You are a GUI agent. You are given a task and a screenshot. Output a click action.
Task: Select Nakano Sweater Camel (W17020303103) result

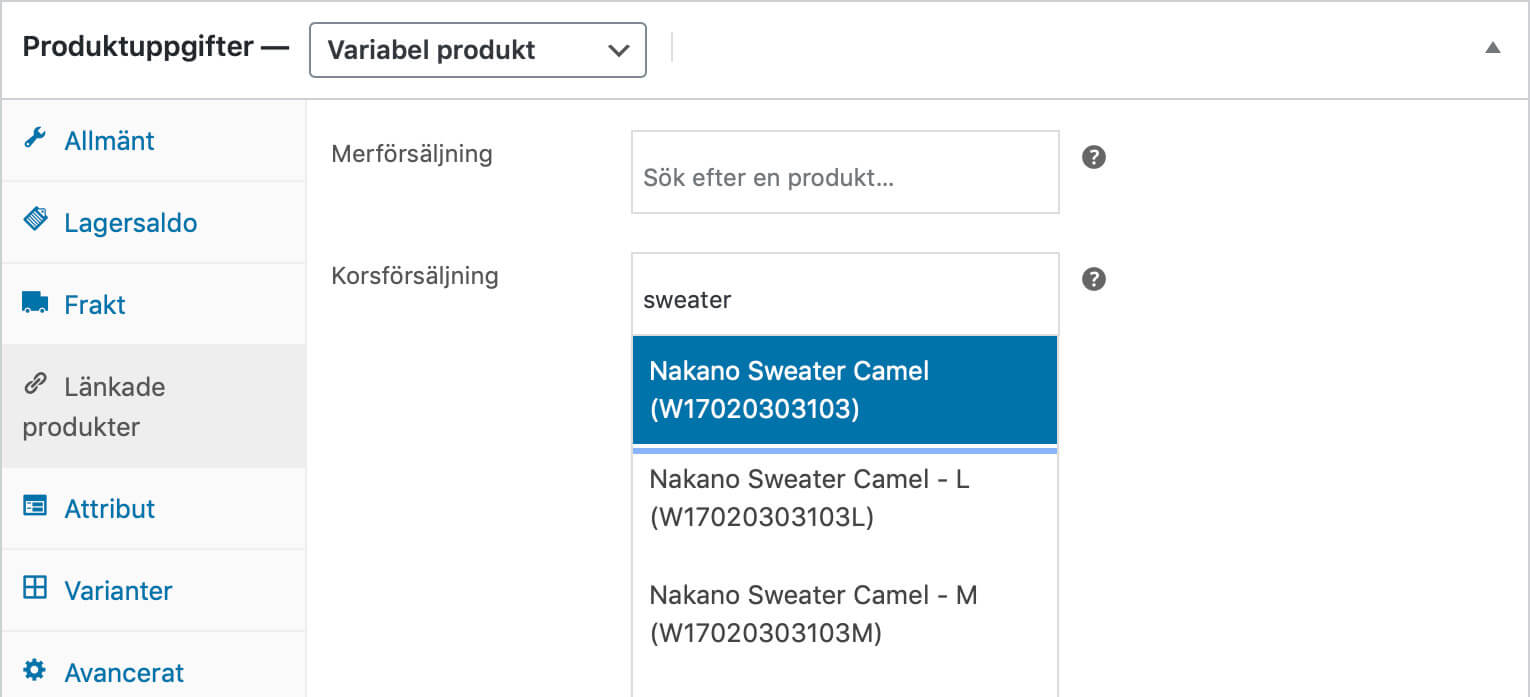[844, 390]
